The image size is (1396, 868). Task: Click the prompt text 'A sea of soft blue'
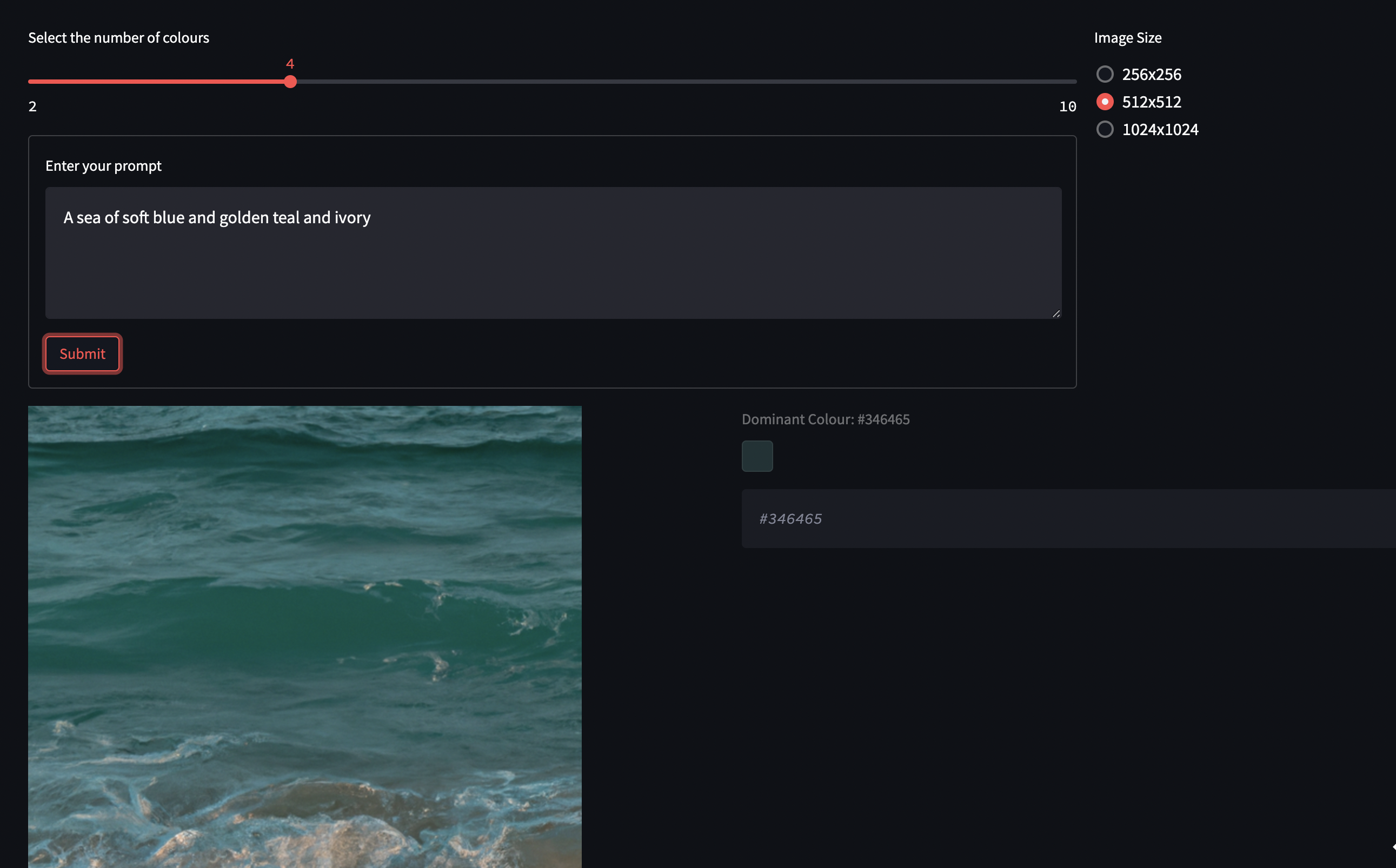click(x=123, y=218)
